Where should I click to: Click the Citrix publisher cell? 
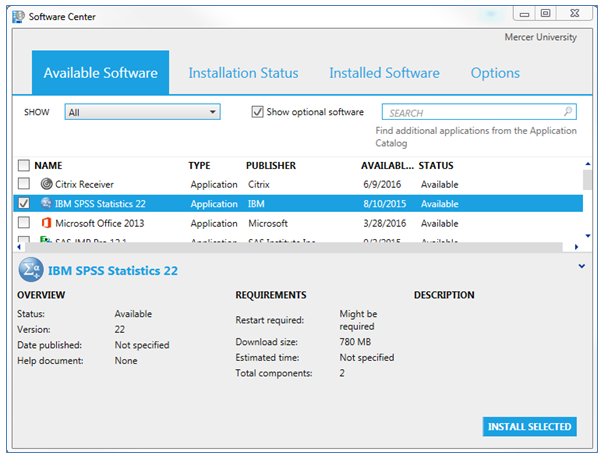(x=259, y=184)
